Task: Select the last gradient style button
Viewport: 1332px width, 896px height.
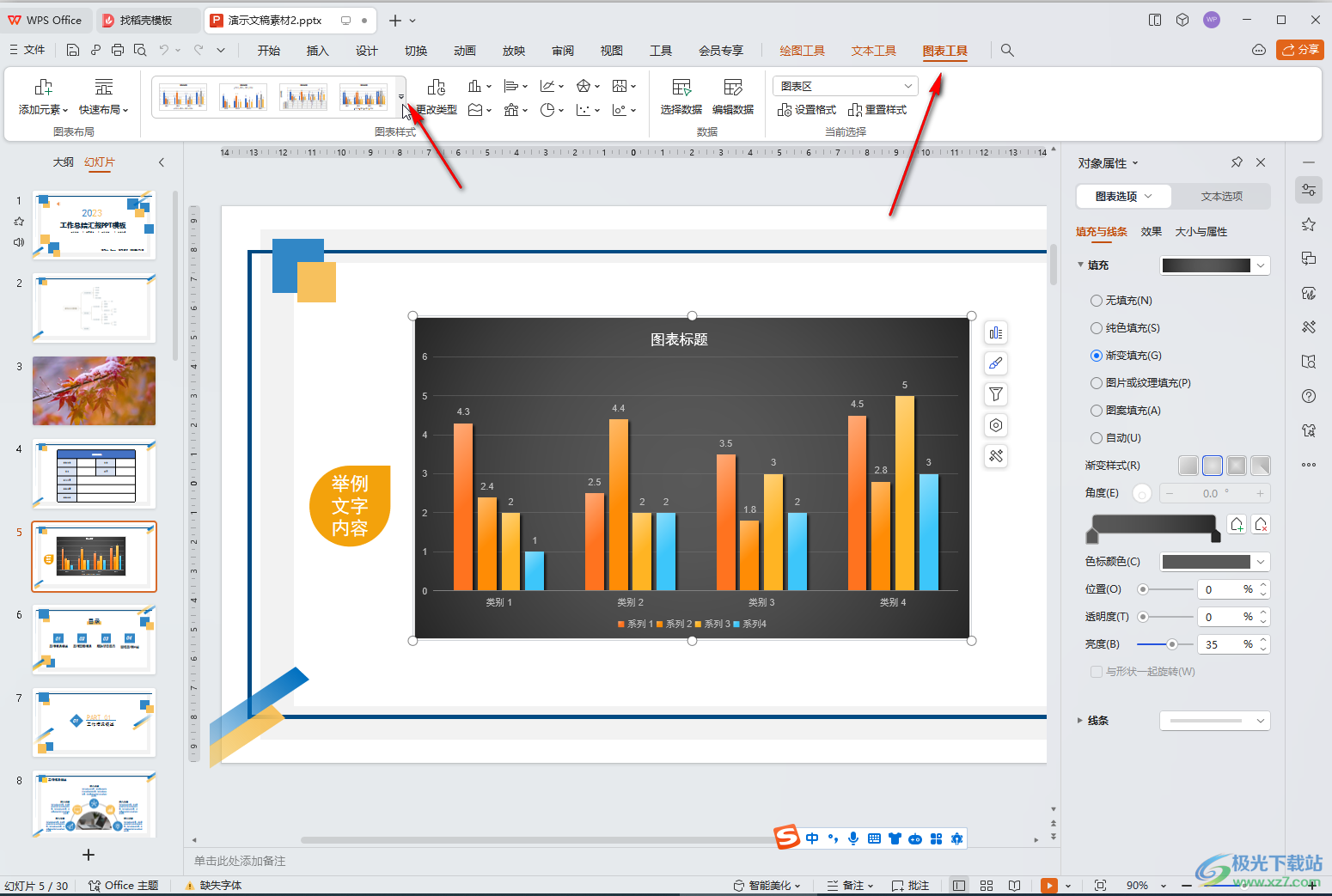Action: (x=1261, y=466)
